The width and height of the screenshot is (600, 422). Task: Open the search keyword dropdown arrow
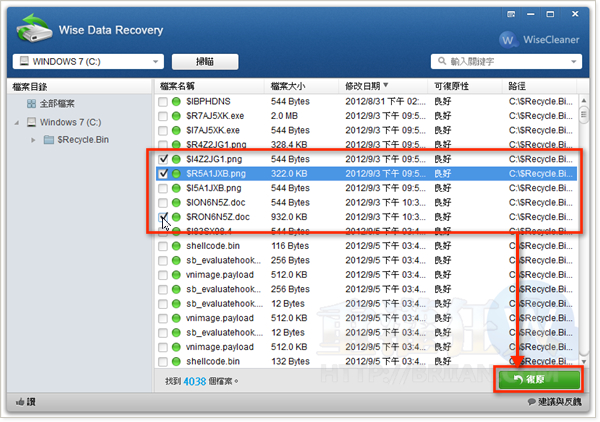click(574, 62)
